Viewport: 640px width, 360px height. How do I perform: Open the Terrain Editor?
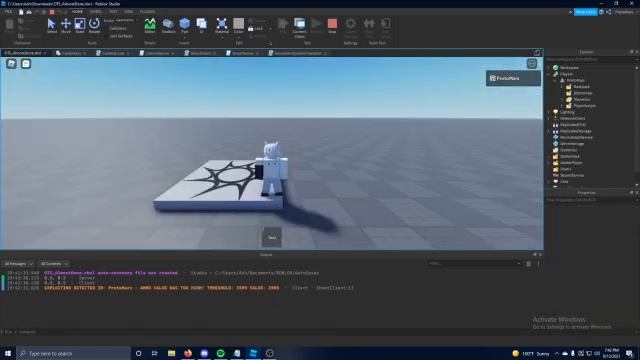tap(150, 26)
